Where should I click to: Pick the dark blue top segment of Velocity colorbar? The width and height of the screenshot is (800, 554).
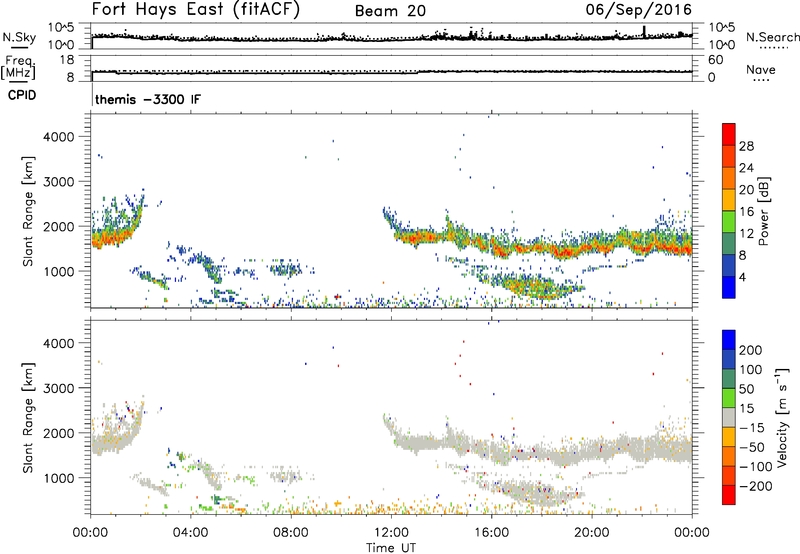click(x=729, y=340)
